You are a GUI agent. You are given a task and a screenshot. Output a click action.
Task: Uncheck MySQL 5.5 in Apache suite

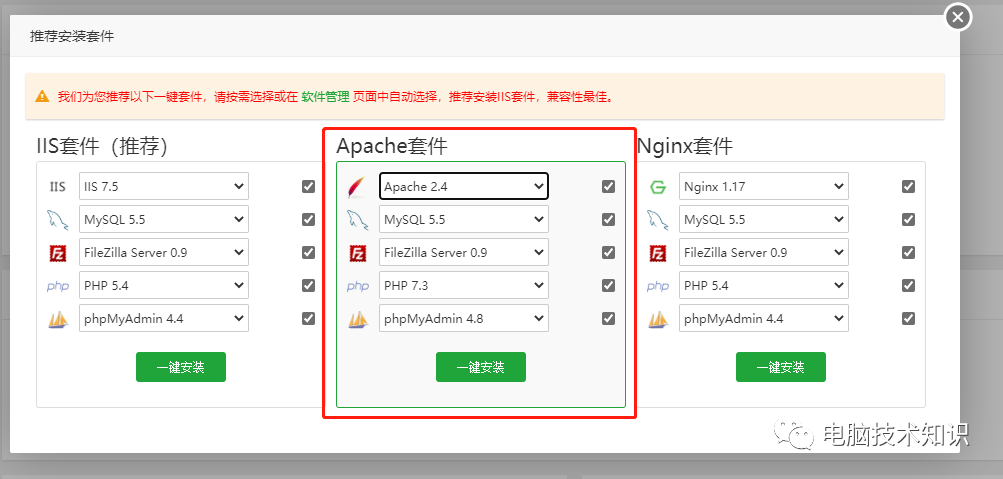608,219
